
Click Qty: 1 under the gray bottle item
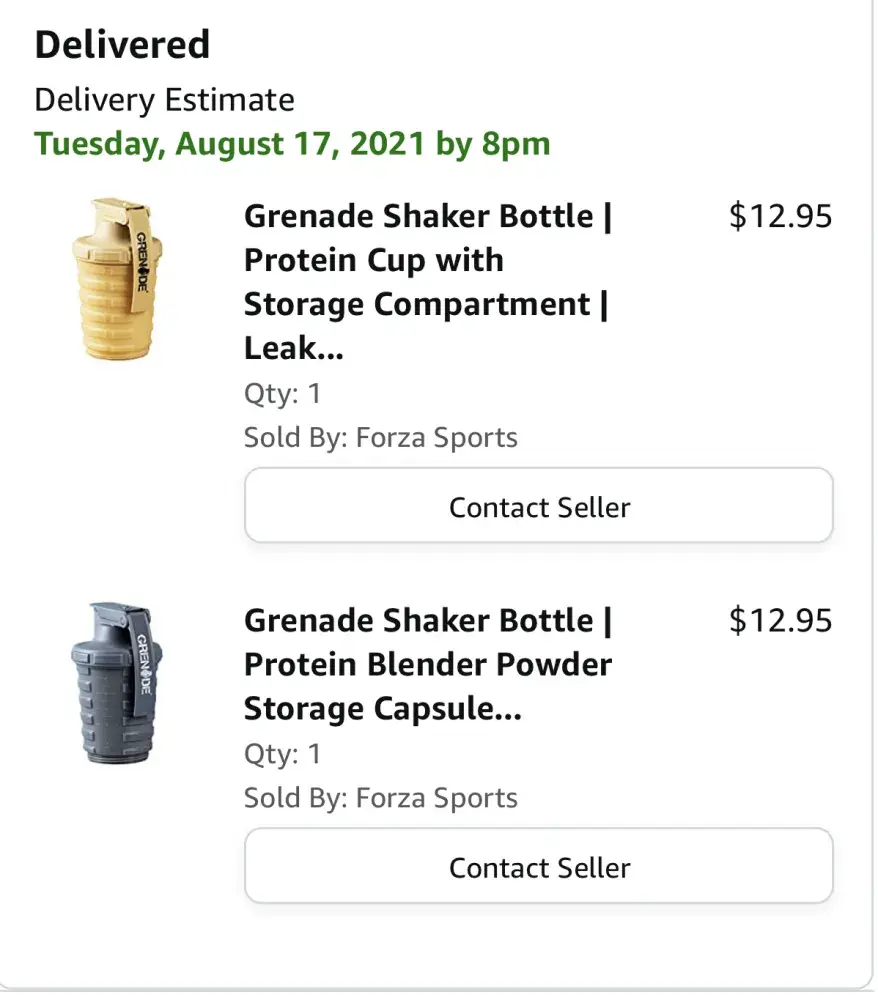coord(282,753)
